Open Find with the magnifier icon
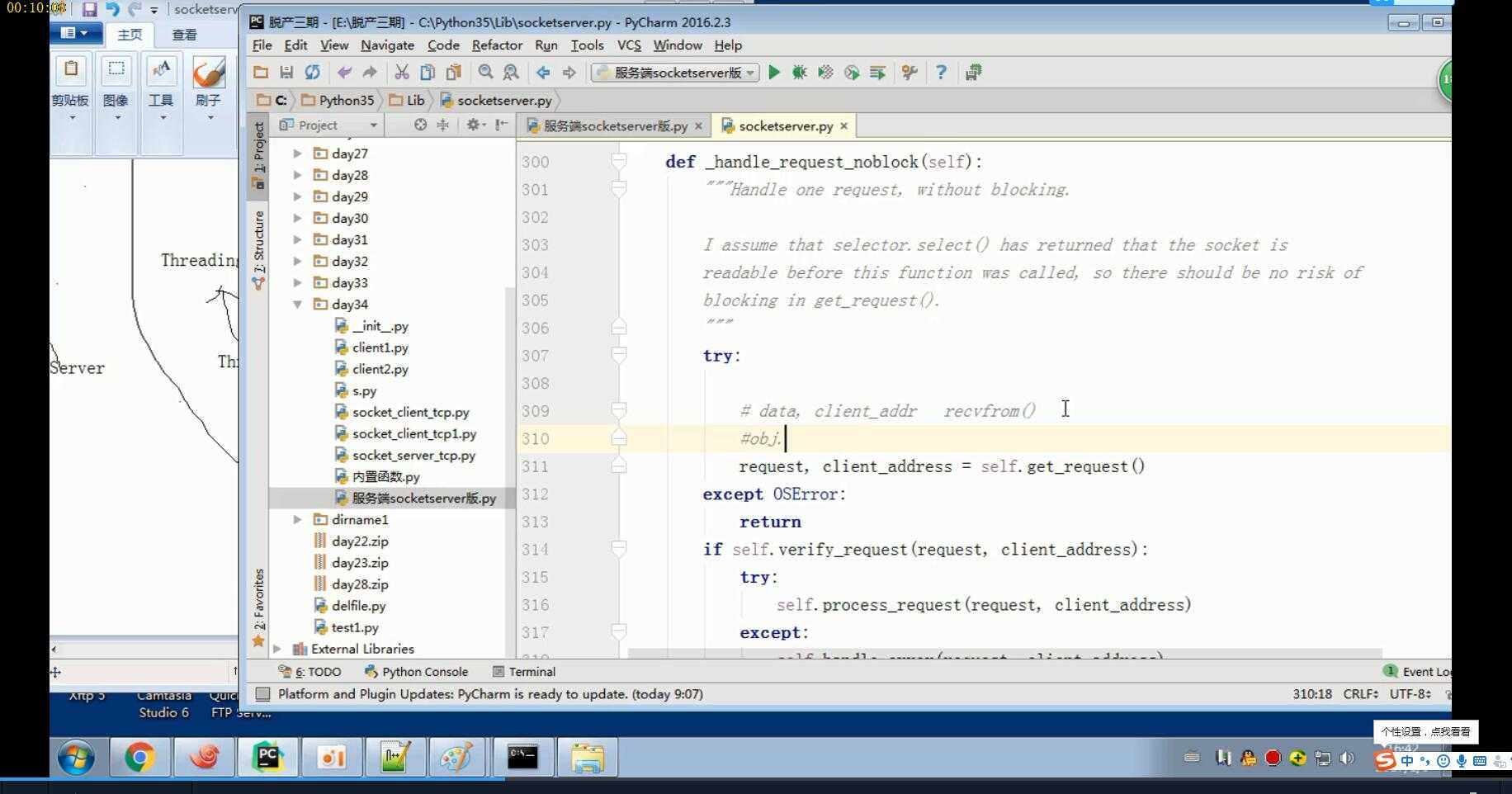Screen dimensions: 1512x794 point(485,73)
